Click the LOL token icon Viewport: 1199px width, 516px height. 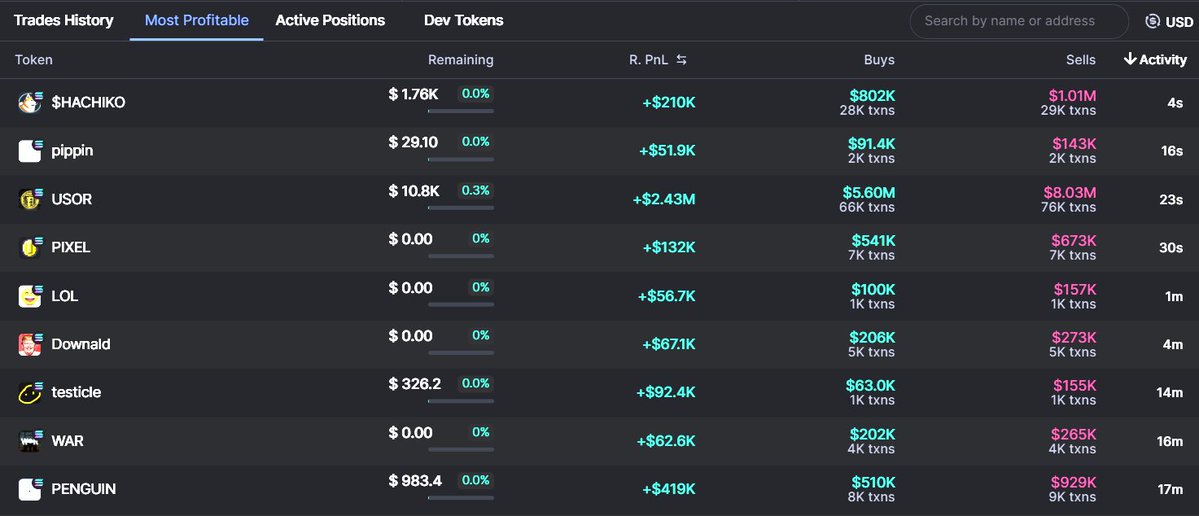(x=30, y=296)
